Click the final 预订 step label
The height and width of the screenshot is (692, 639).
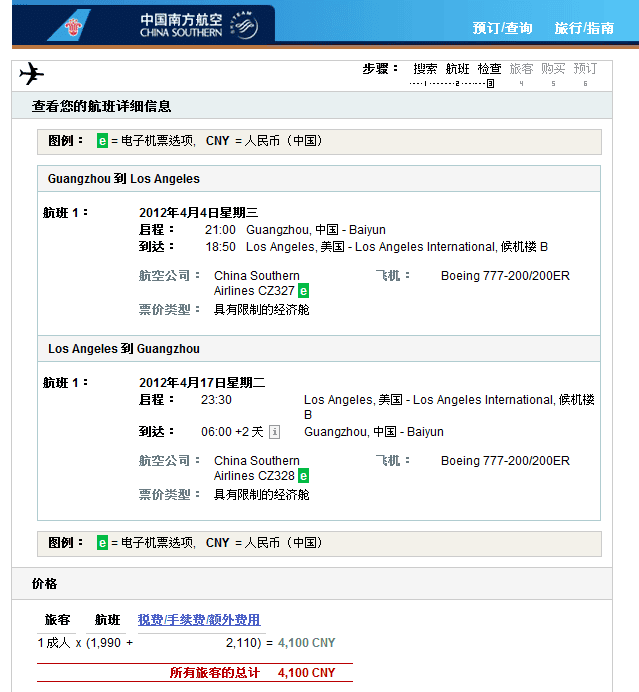pos(585,69)
